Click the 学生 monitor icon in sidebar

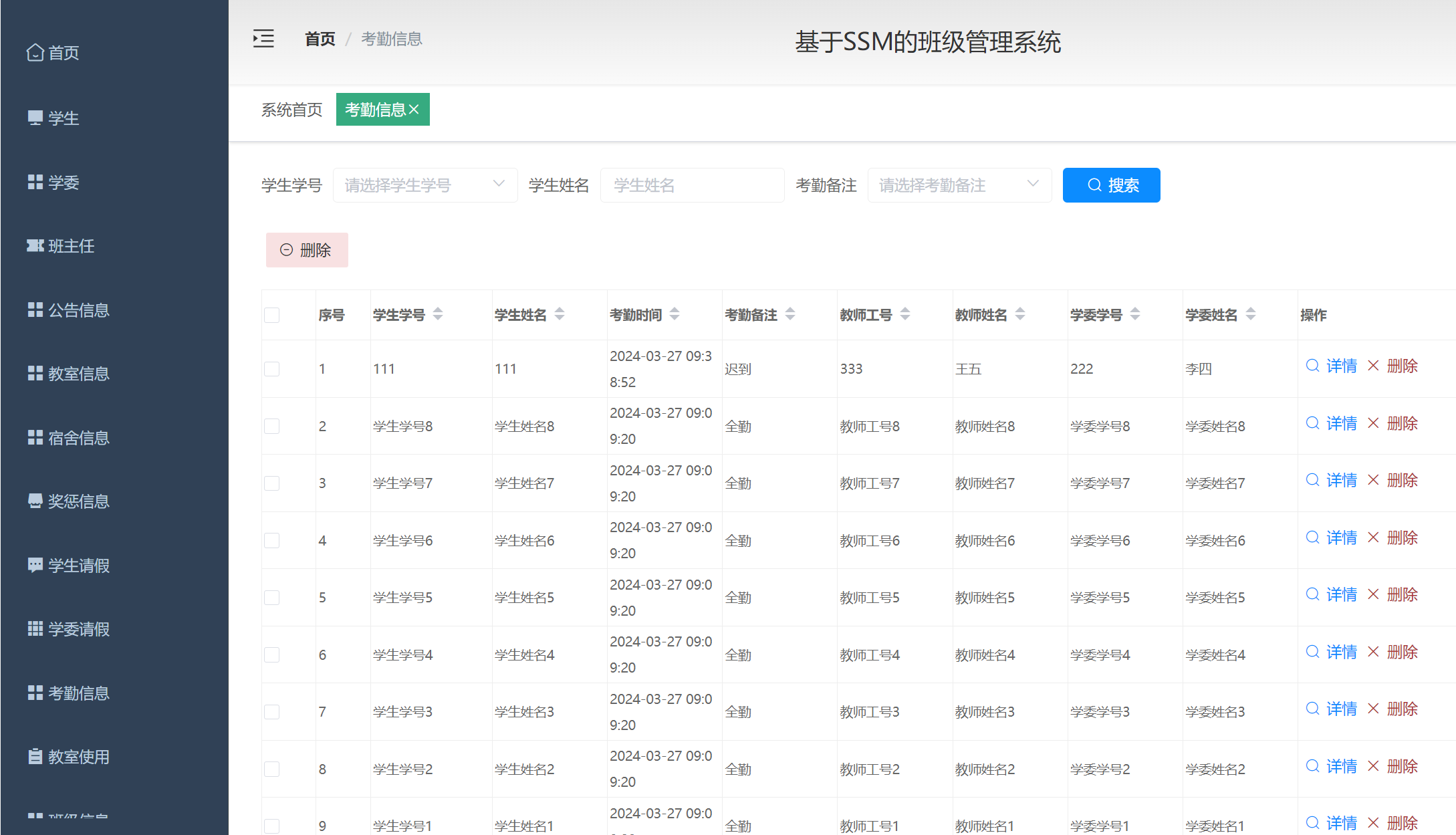point(35,118)
